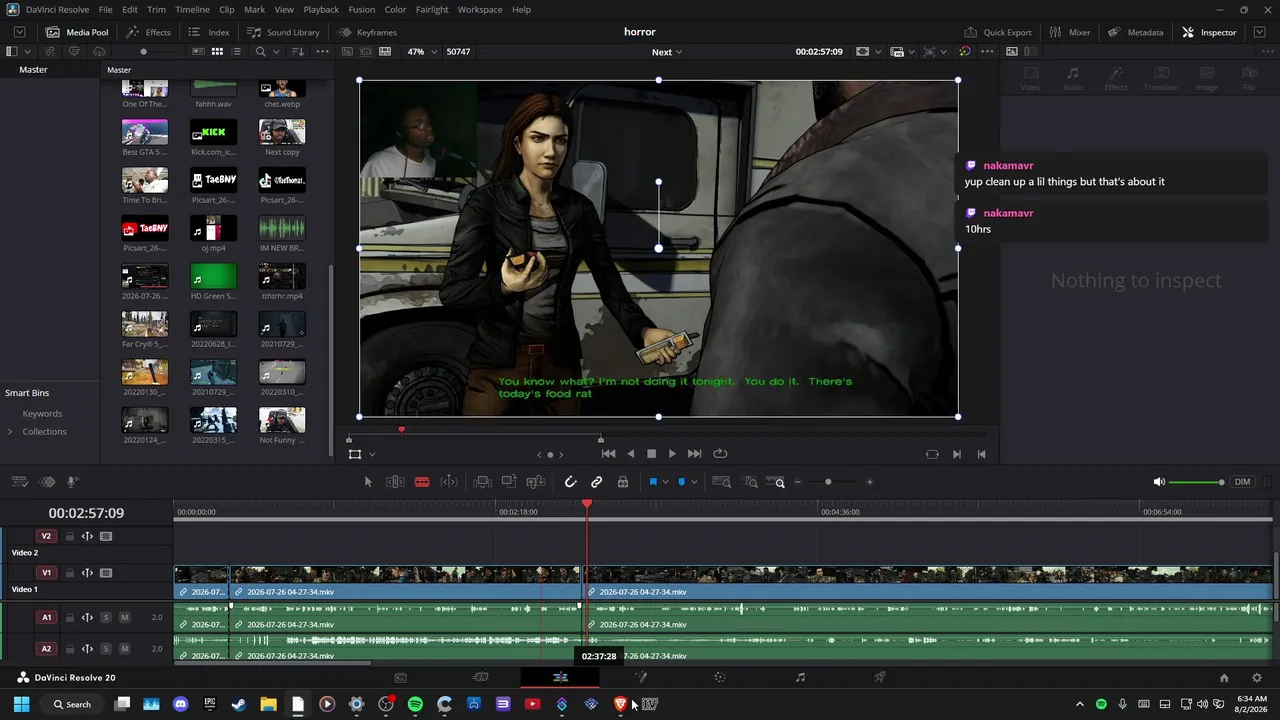Click the Replace Clip tool
Screen dimensions: 1280x720
pos(535,482)
